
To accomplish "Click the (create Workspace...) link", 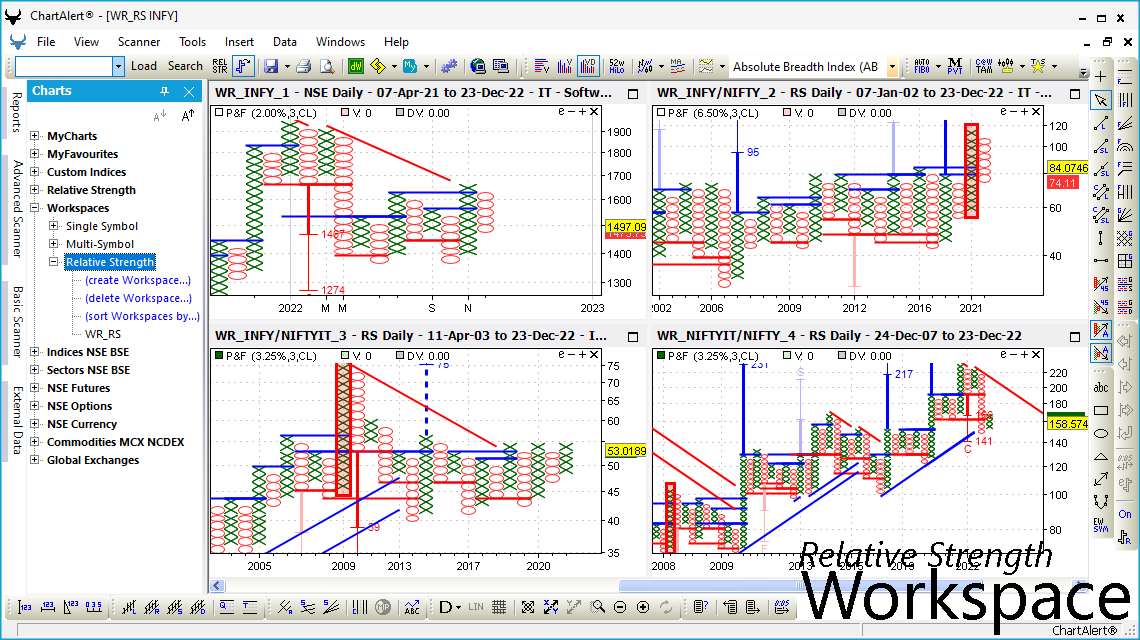I will (138, 280).
